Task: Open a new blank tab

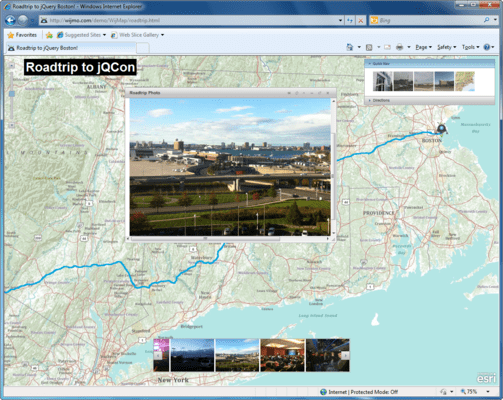Action: click(143, 48)
